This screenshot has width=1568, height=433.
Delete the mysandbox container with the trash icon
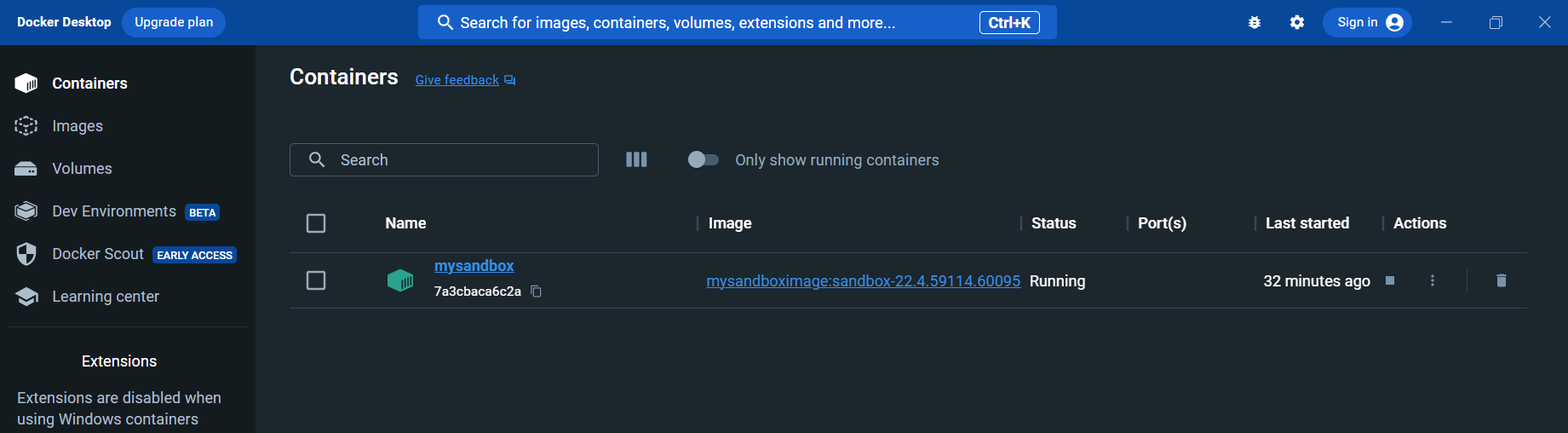[1502, 280]
